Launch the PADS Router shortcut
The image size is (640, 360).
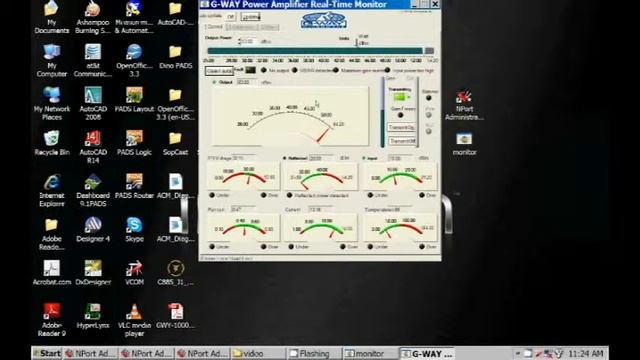[x=134, y=187]
